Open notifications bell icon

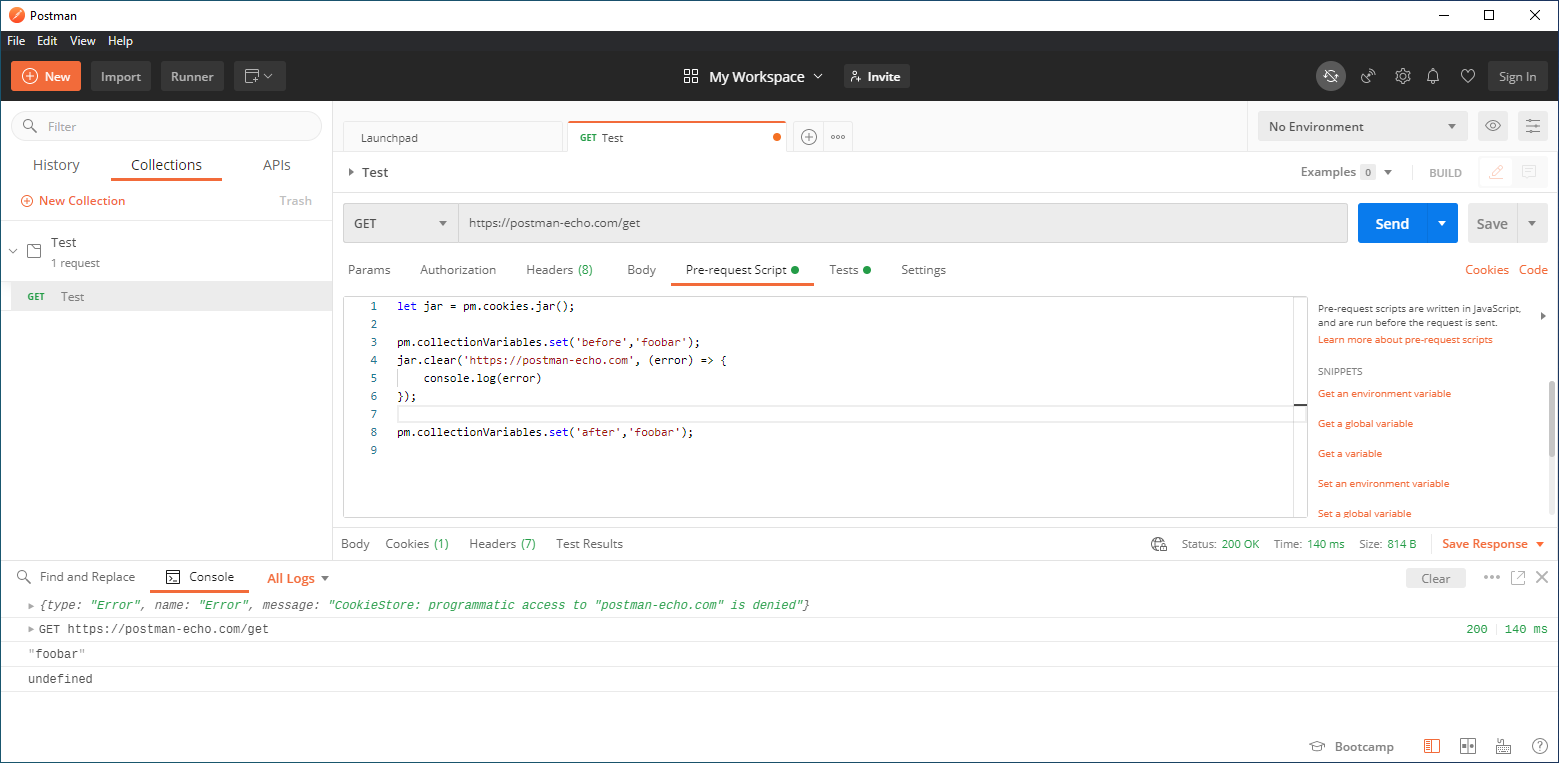[1433, 76]
